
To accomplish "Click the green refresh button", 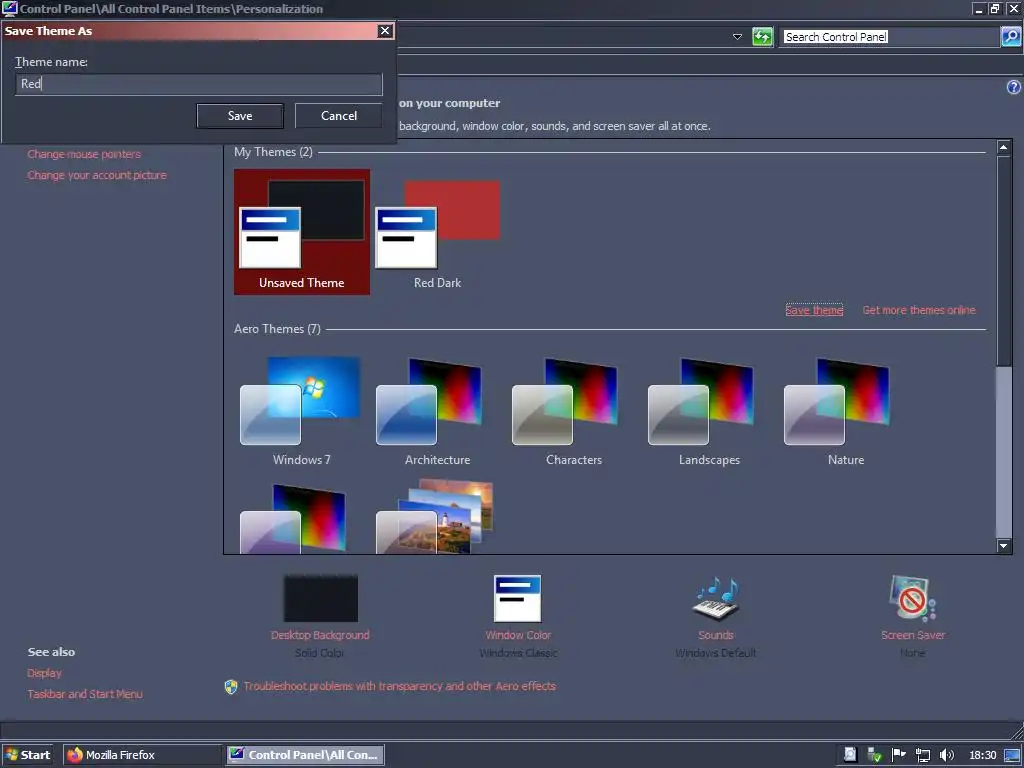I will point(762,37).
